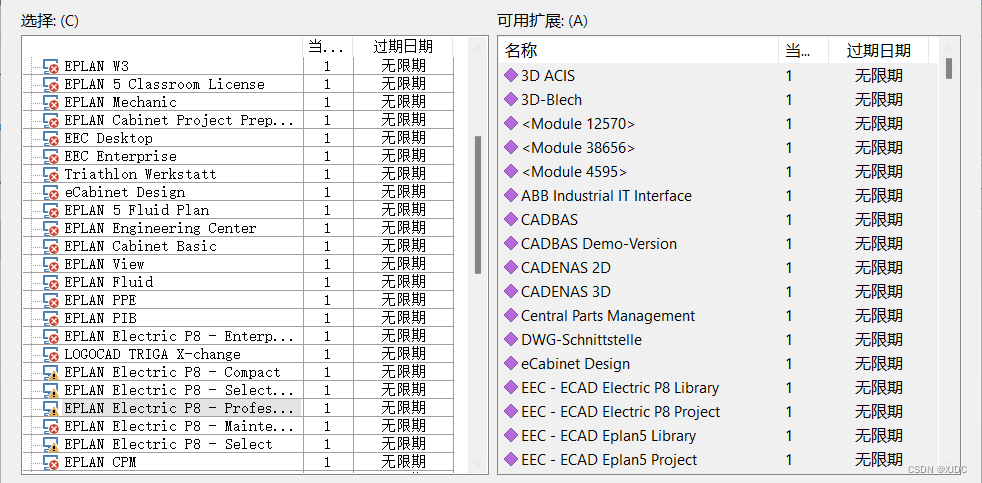
Task: Click the EPLAN Fluid license icon
Action: pos(51,283)
